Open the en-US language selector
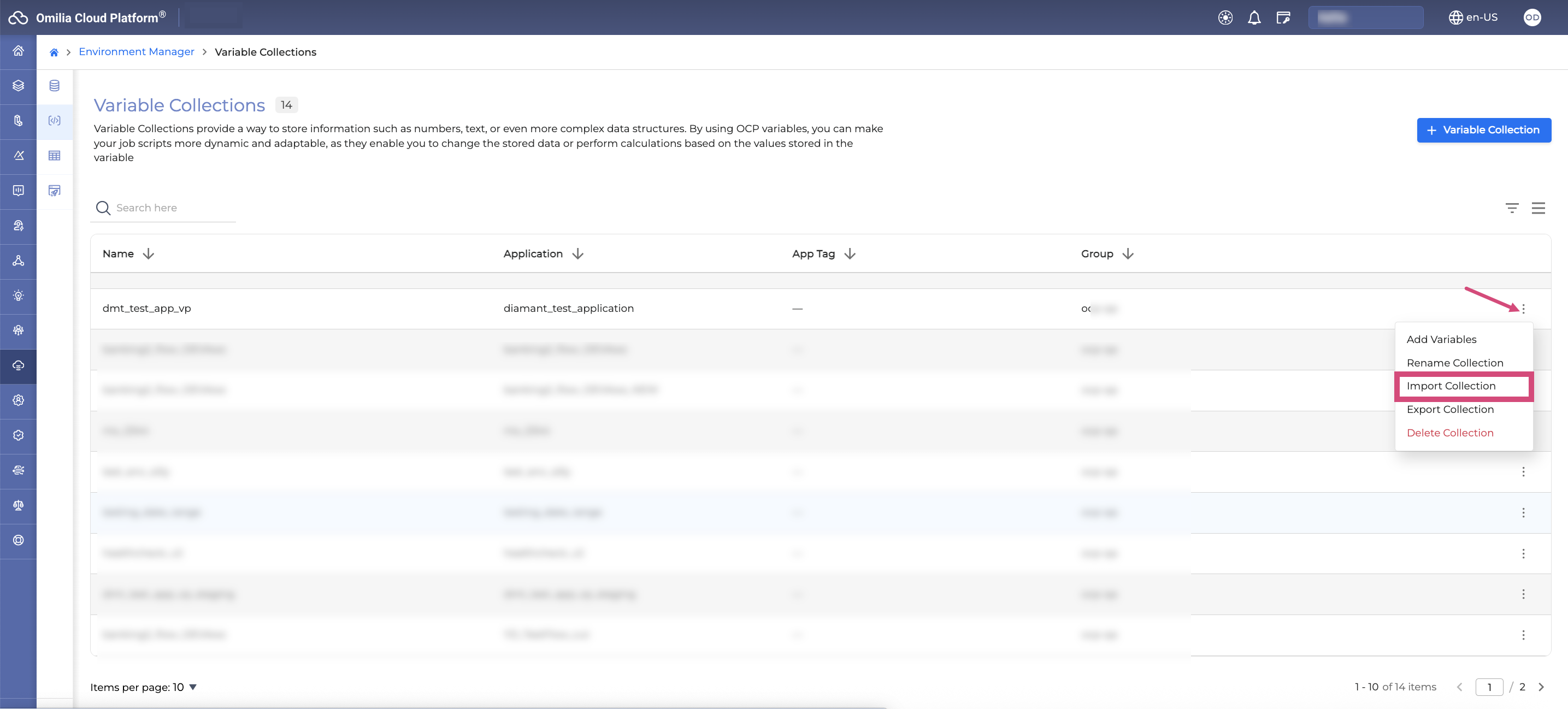The image size is (1568, 709). (x=1473, y=17)
